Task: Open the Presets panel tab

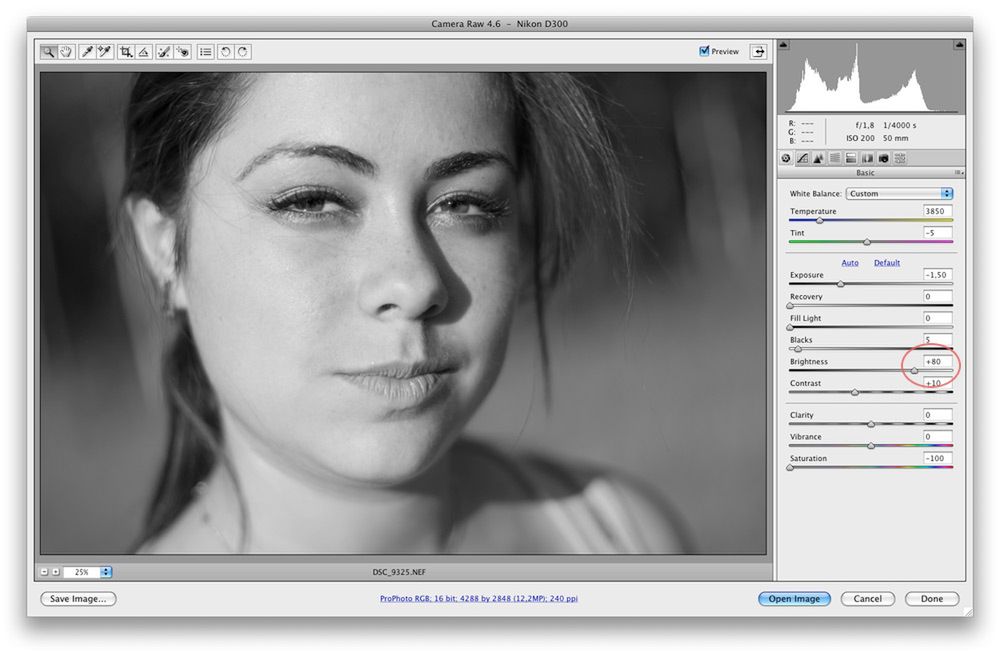Action: pos(900,158)
